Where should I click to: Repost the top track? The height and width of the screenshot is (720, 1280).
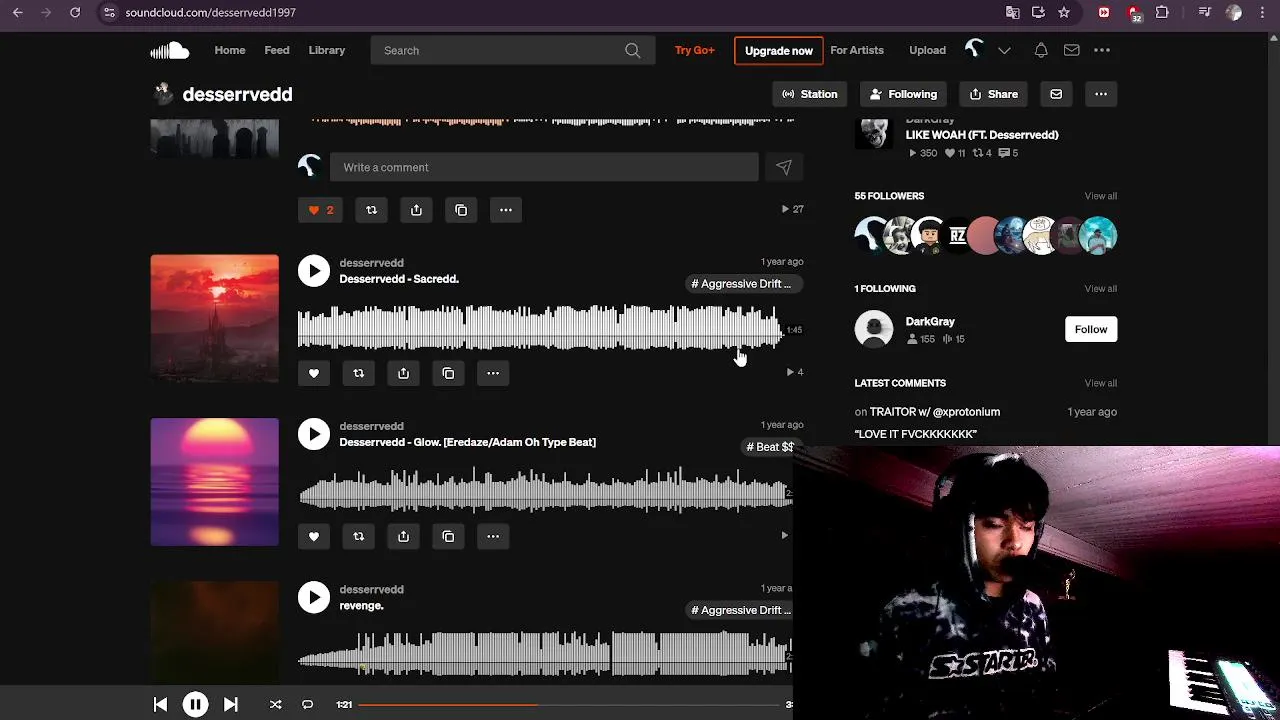(x=371, y=210)
